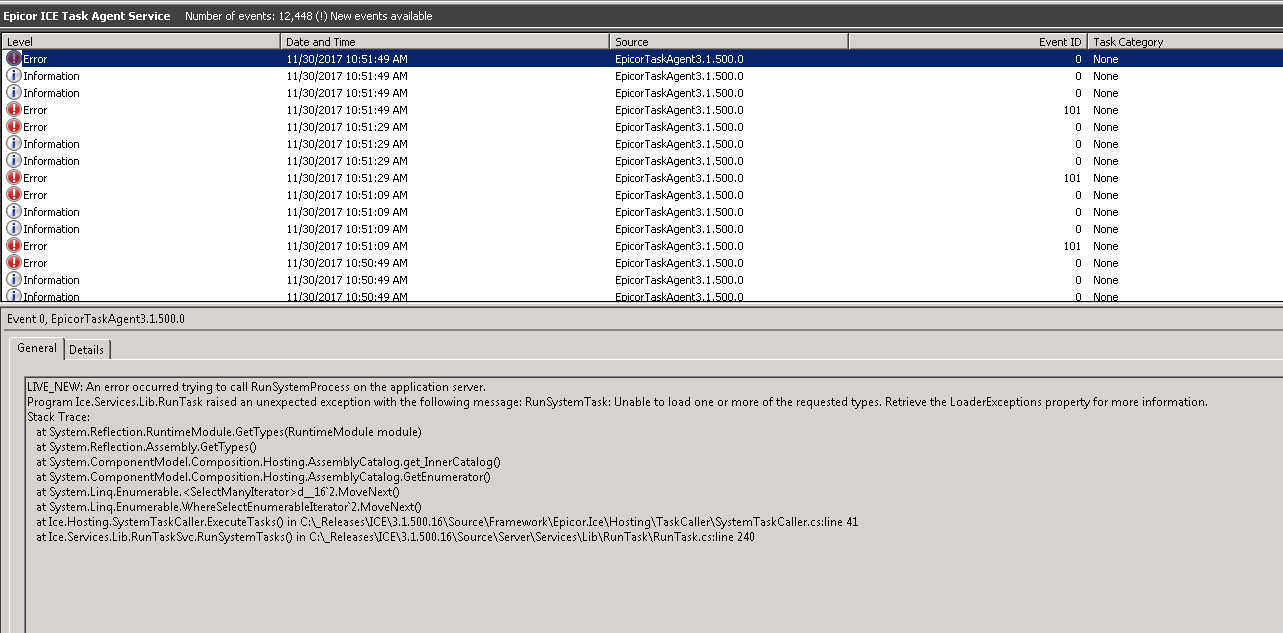This screenshot has width=1283, height=633.
Task: Click the 101 Event ID at 10:51:49 AM
Action: tap(1072, 110)
